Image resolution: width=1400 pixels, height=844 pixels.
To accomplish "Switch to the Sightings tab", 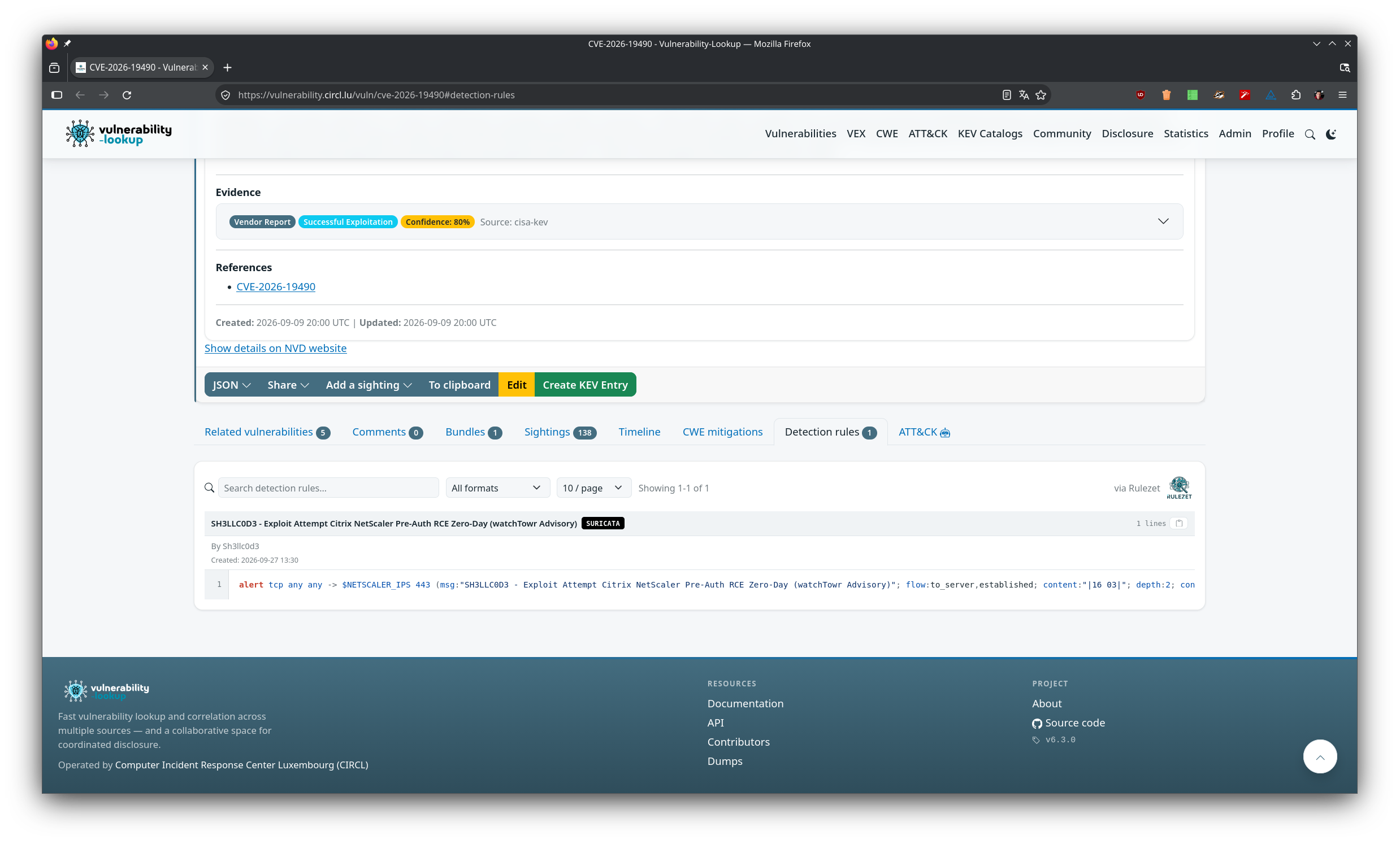I will 560,432.
